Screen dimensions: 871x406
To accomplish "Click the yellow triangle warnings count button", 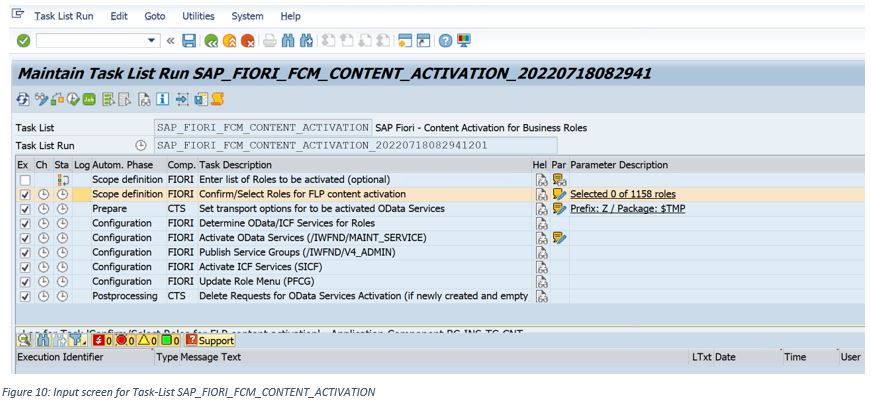I will pyautogui.click(x=147, y=340).
